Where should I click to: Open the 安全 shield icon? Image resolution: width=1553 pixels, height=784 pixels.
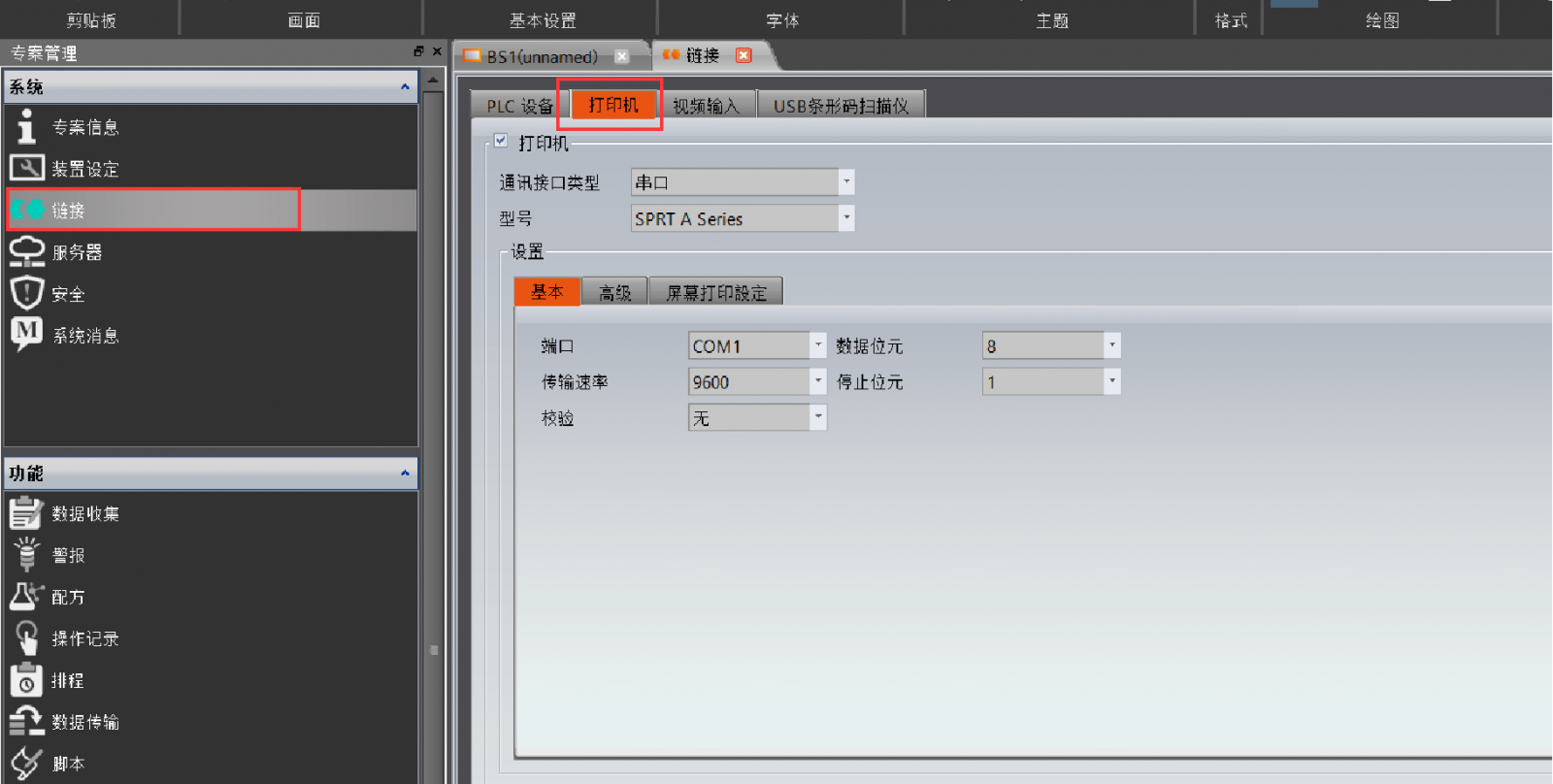tap(26, 293)
